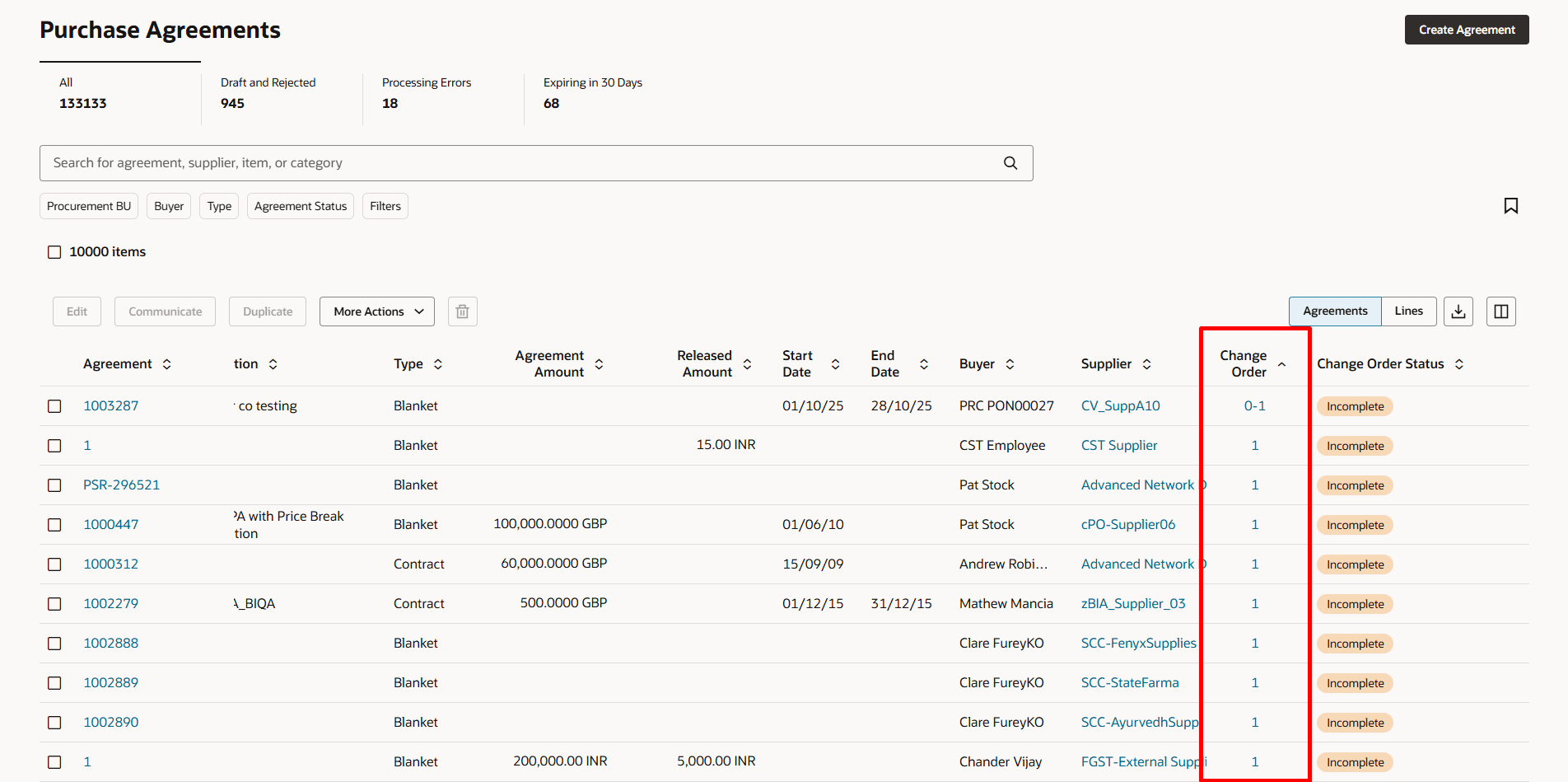Open supplier link CV_SuppA10
Image resolution: width=1568 pixels, height=782 pixels.
[x=1120, y=405]
